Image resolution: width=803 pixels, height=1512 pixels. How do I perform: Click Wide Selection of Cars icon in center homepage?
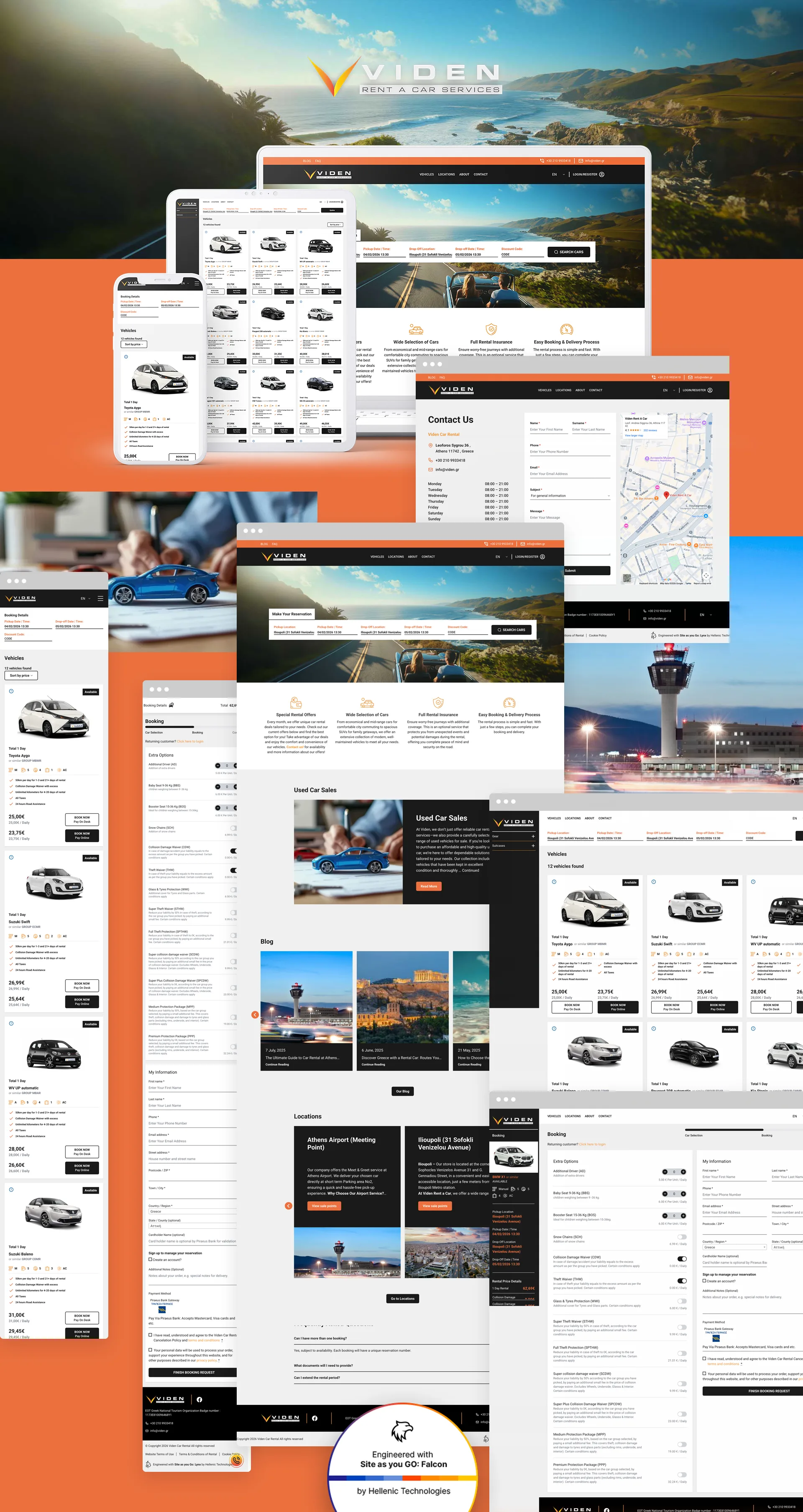pyautogui.click(x=367, y=702)
